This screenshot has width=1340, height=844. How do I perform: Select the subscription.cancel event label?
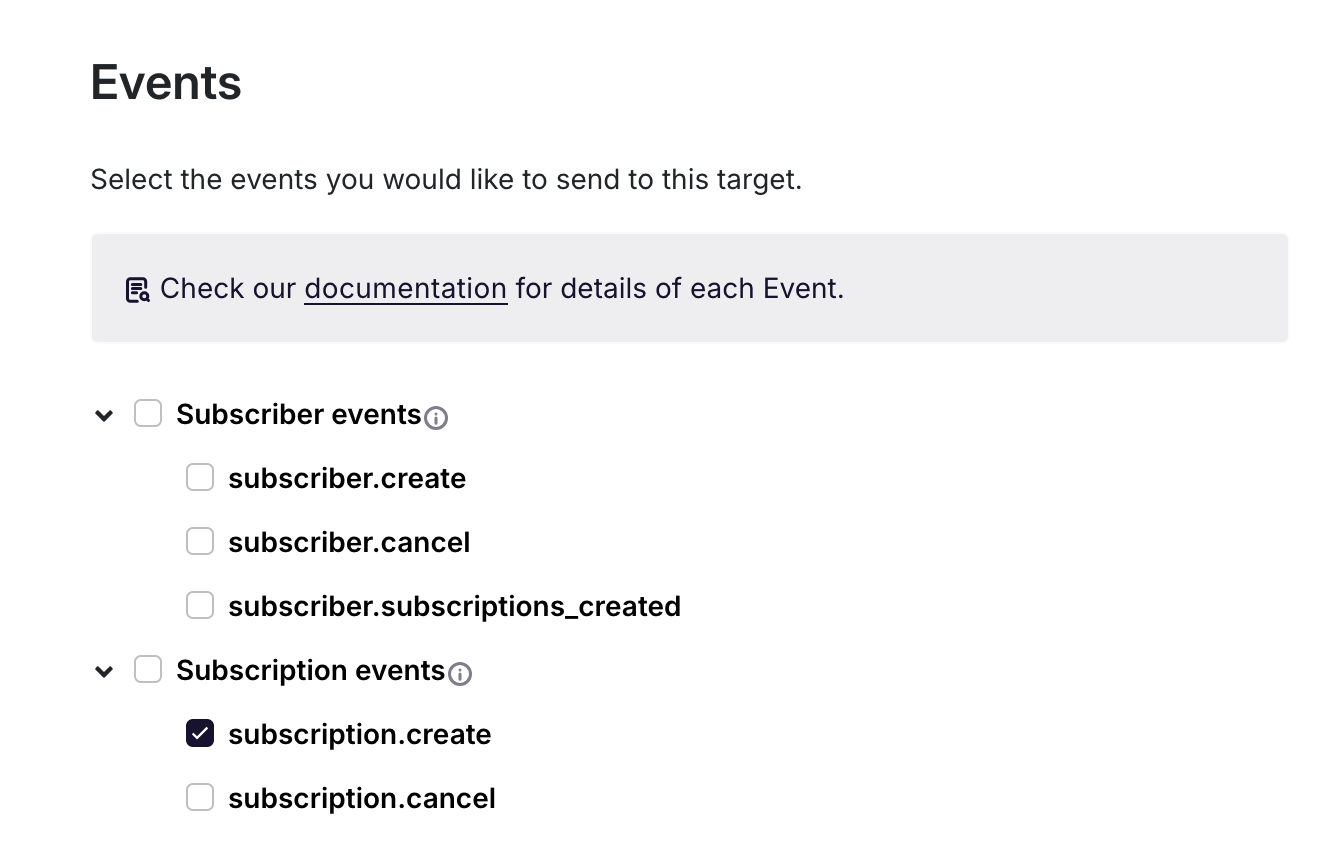pos(361,797)
